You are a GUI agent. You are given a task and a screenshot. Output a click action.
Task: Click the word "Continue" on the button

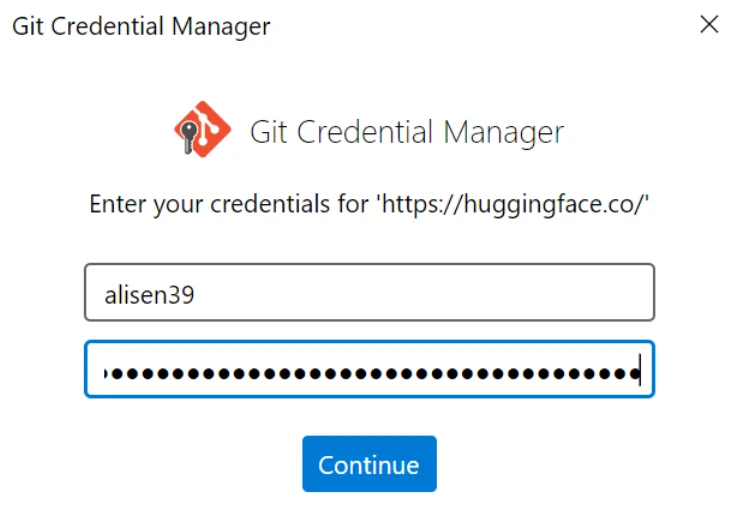(x=369, y=464)
